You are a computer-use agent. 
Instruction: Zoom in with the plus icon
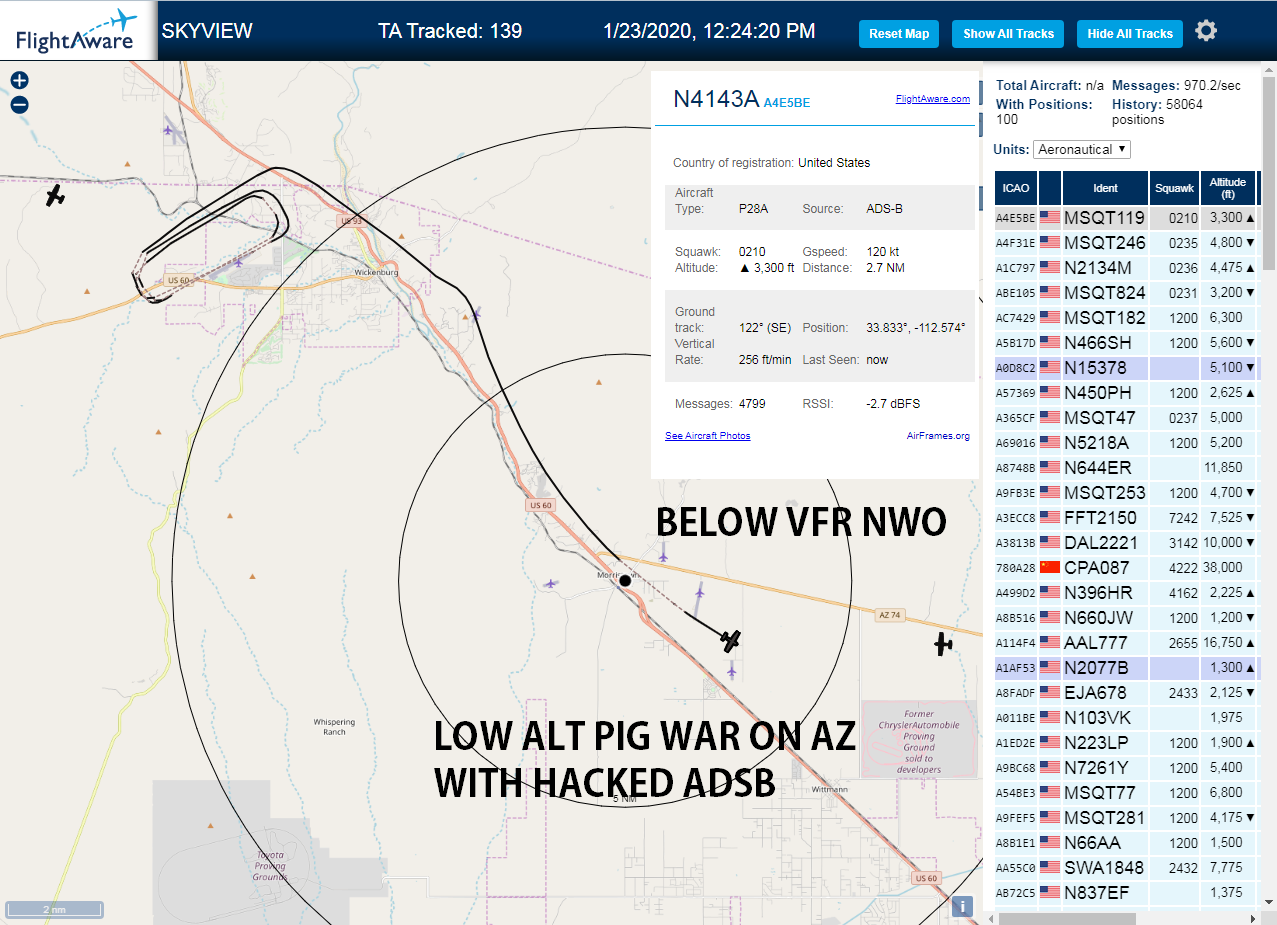(x=19, y=80)
